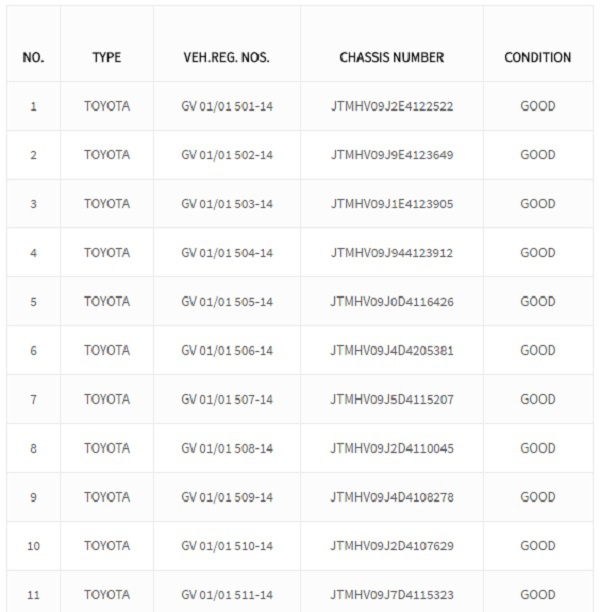
Task: Click the TOYOTA cell in row 6
Action: point(107,350)
